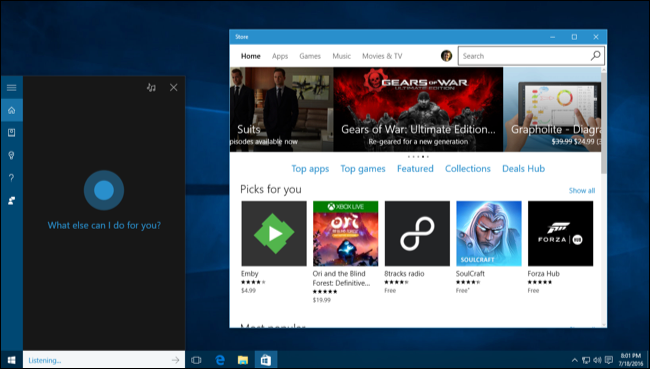
Task: Switch to the Music tab in Store
Action: click(x=342, y=56)
